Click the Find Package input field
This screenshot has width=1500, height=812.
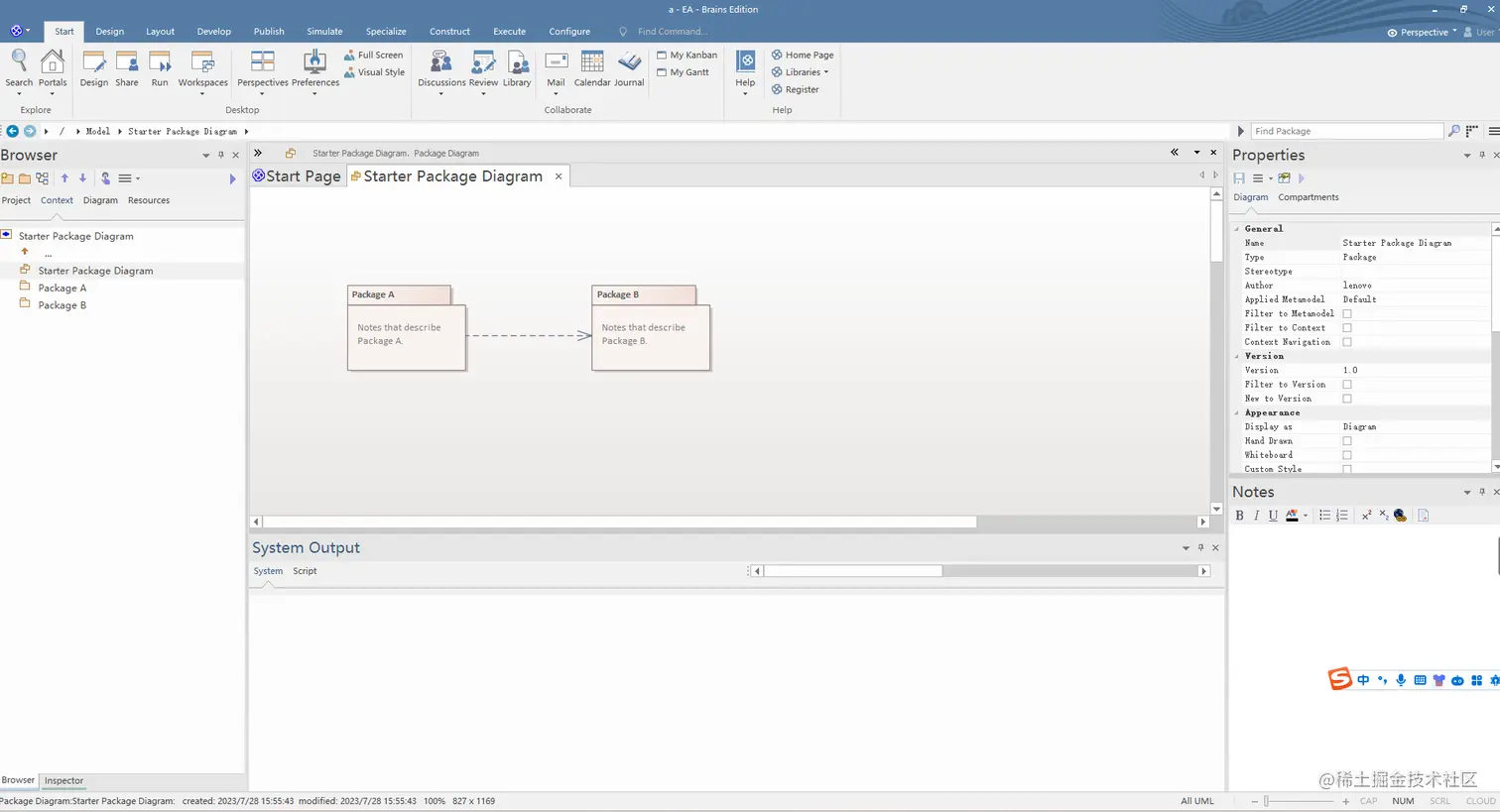click(1346, 131)
